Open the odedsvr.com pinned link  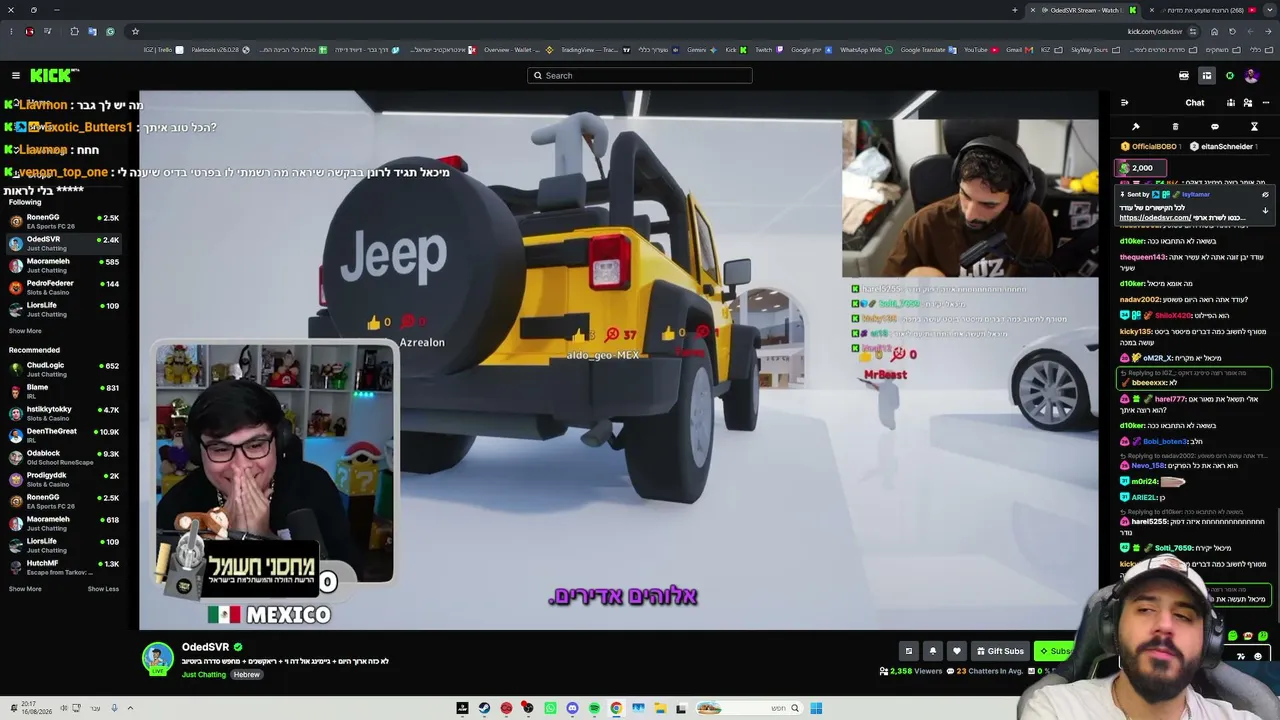(x=1155, y=217)
